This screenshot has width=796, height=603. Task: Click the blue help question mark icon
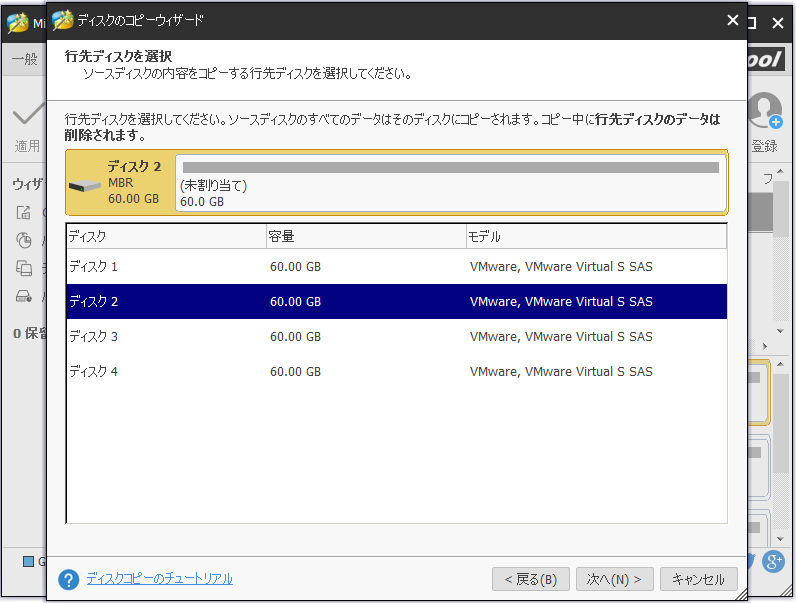tap(68, 579)
